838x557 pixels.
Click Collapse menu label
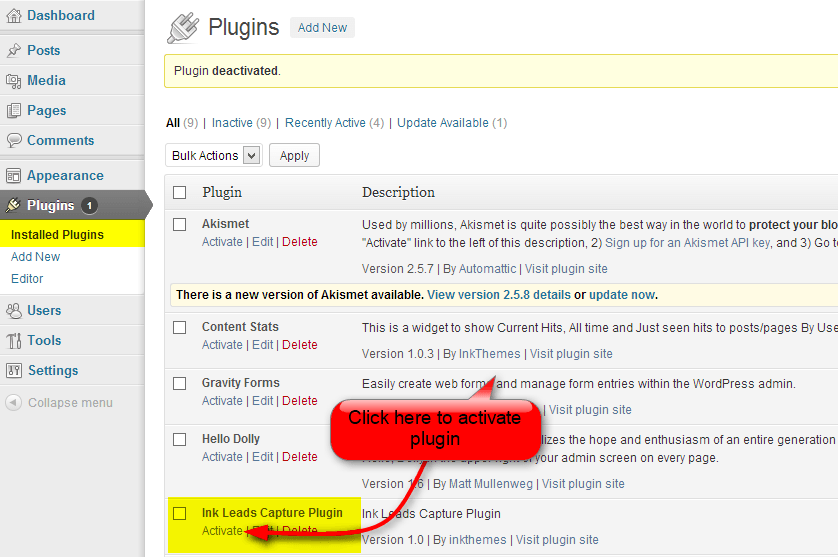(71, 403)
